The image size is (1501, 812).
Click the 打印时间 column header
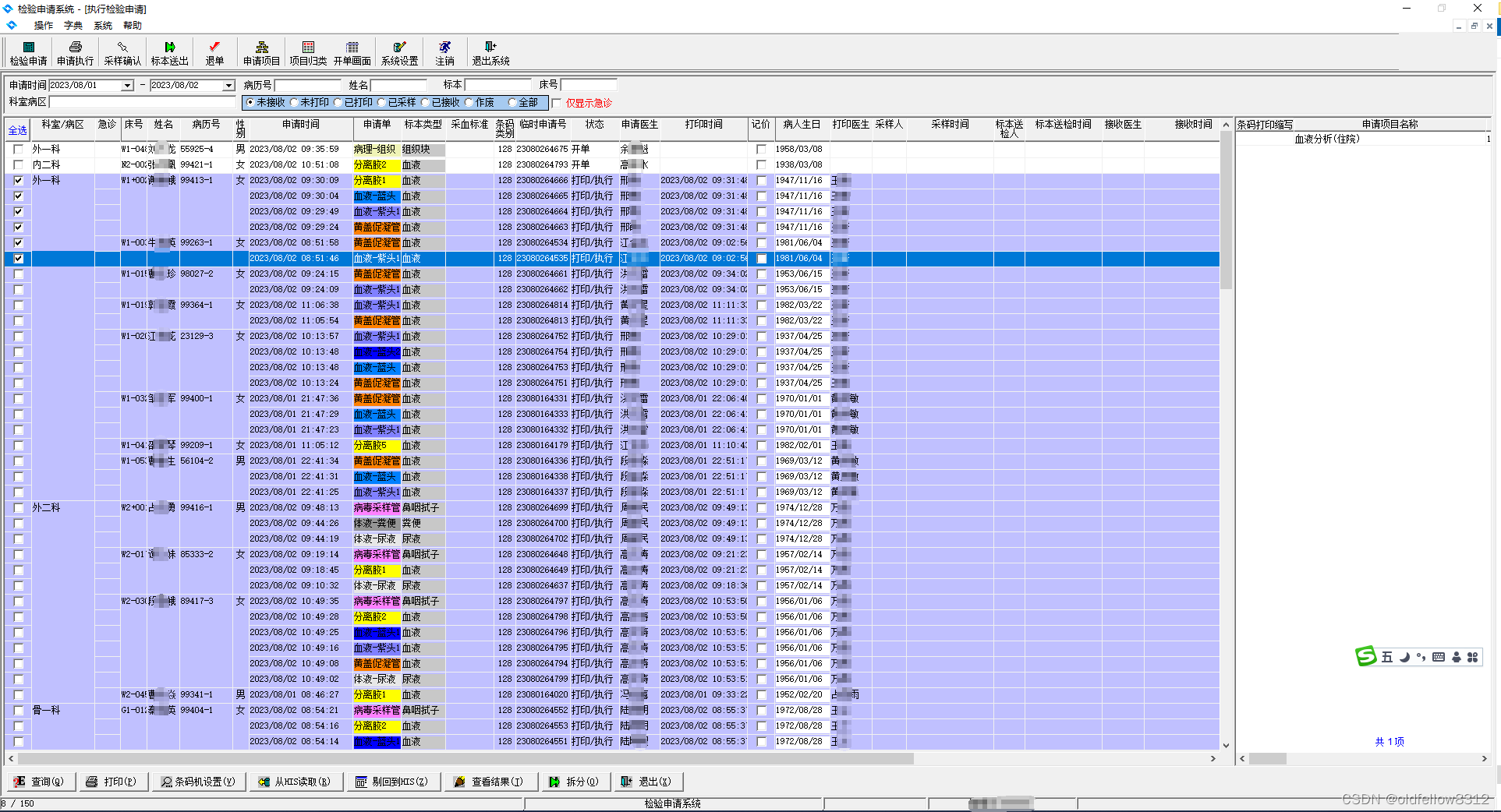click(704, 125)
